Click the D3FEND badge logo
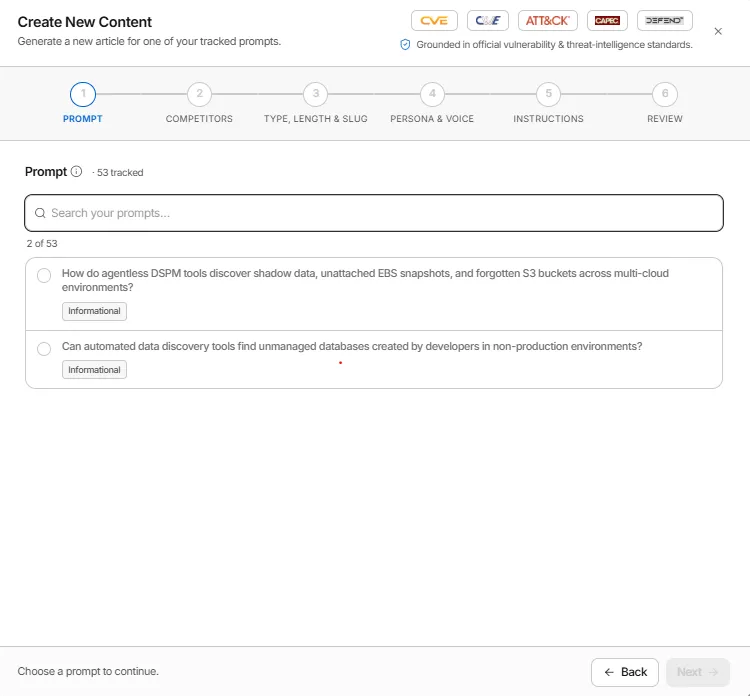This screenshot has width=750, height=696. (x=664, y=21)
